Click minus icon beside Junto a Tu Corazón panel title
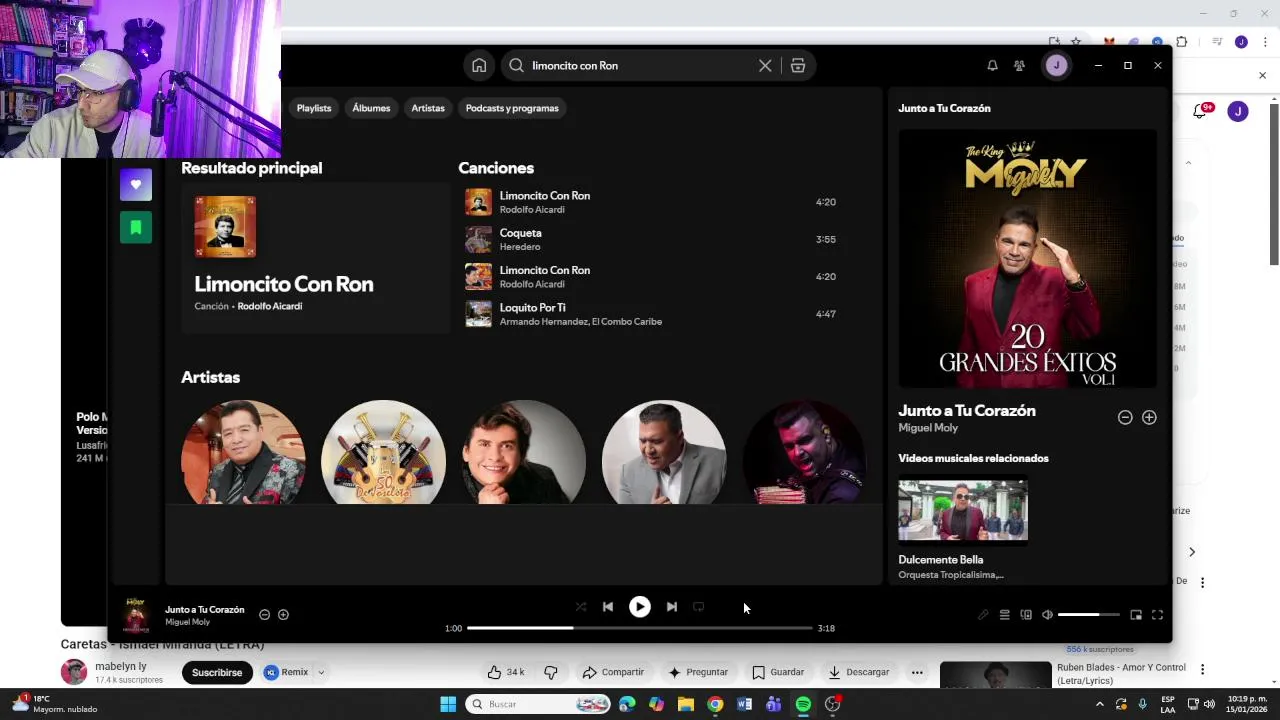The height and width of the screenshot is (720, 1280). click(1125, 418)
